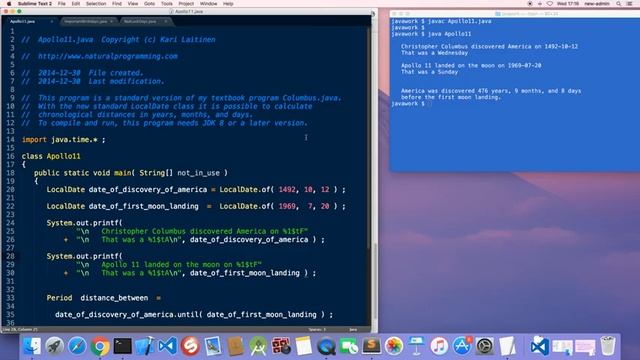Image resolution: width=640 pixels, height=360 pixels.
Task: Open Finder from the Dock
Action: (x=32, y=346)
